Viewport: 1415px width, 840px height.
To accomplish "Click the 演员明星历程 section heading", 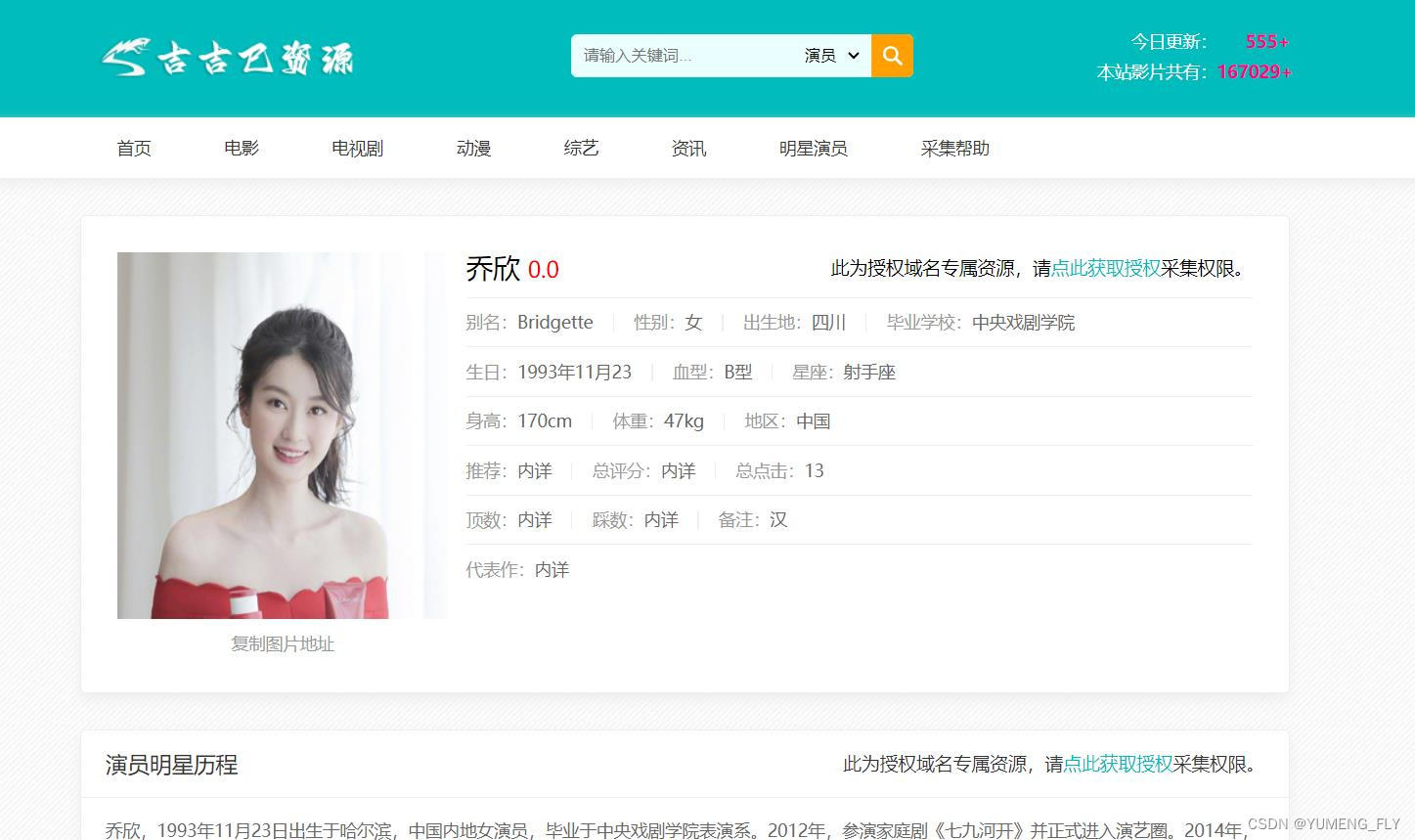I will pos(172,765).
